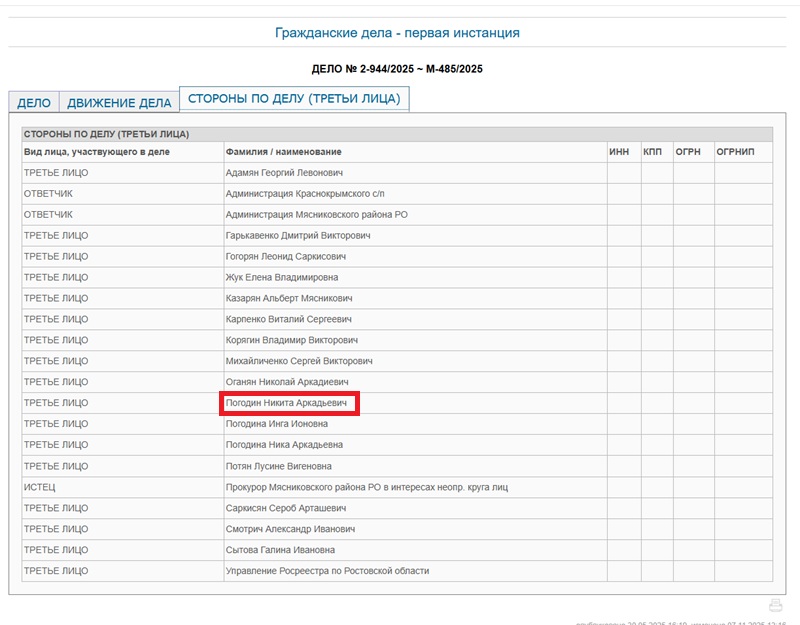Select the highlighted name Погодин Никита Аркадьевич

287,403
